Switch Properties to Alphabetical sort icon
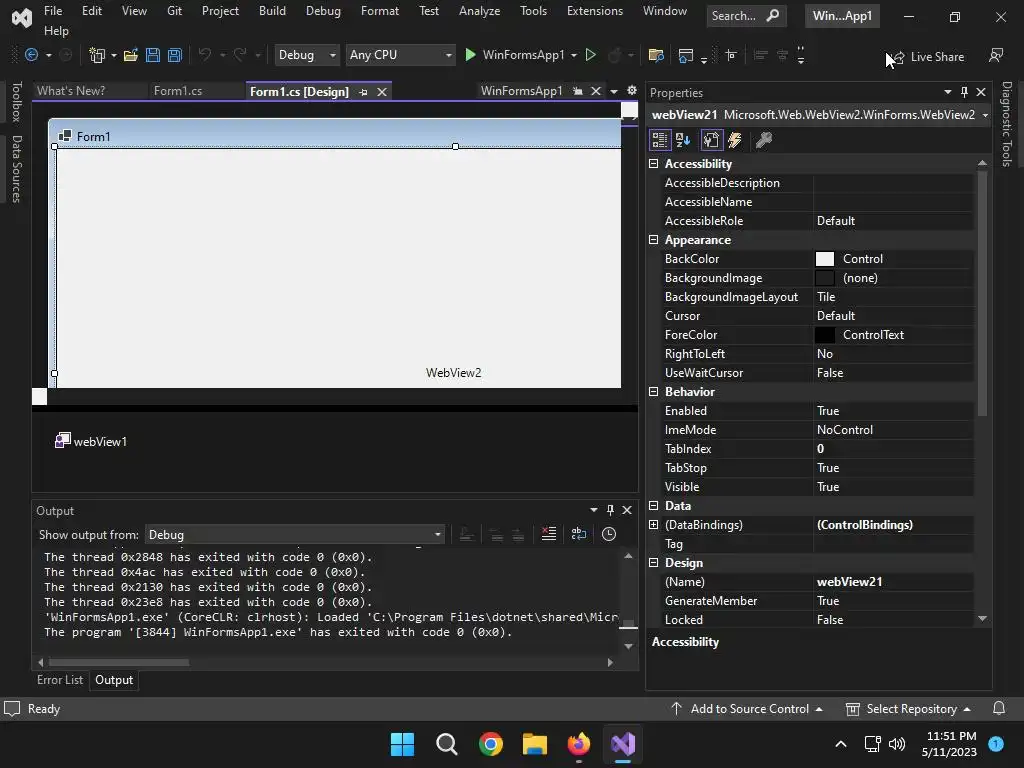Screen dimensions: 1024x768 tap(684, 140)
